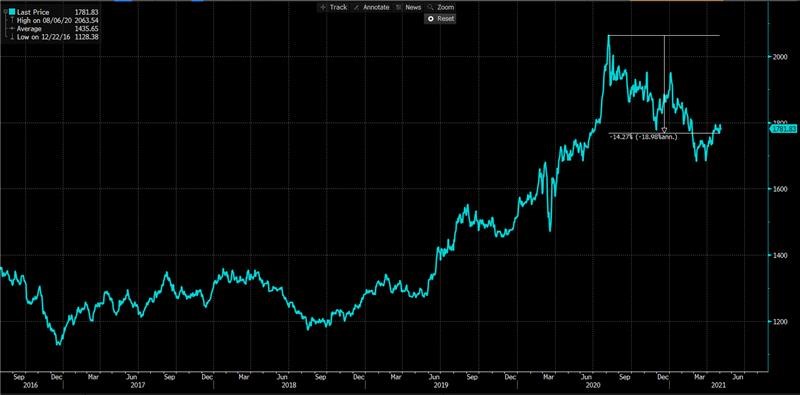Collapse the legend tree expander
The image size is (800, 395).
click(x=5, y=12)
